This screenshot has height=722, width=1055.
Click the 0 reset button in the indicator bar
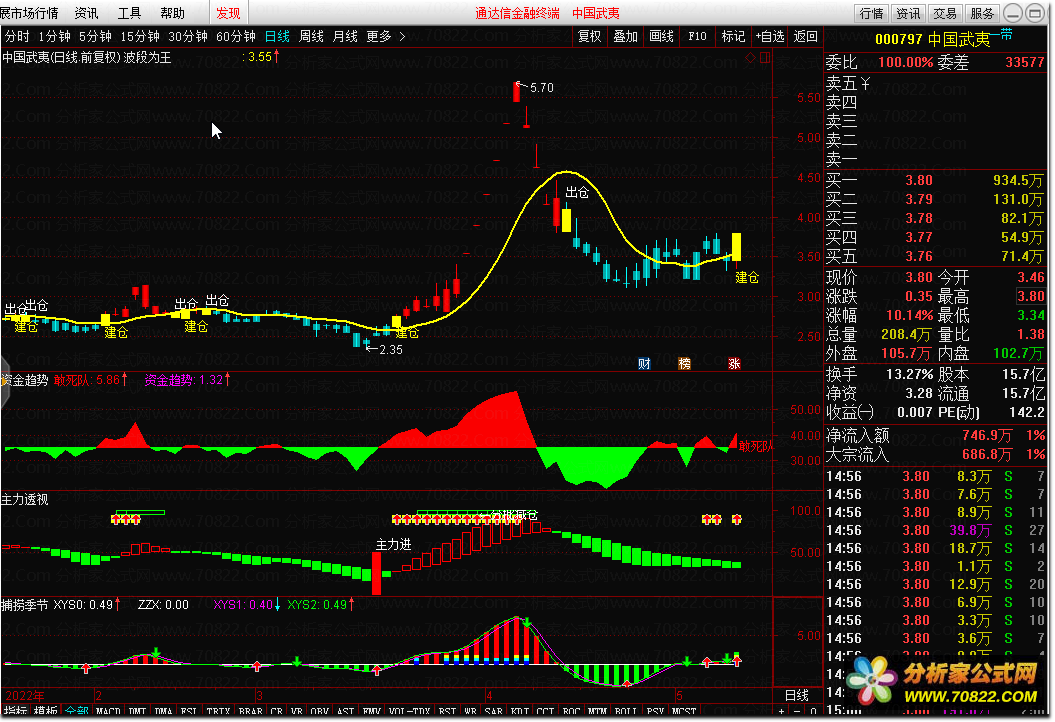[813, 711]
